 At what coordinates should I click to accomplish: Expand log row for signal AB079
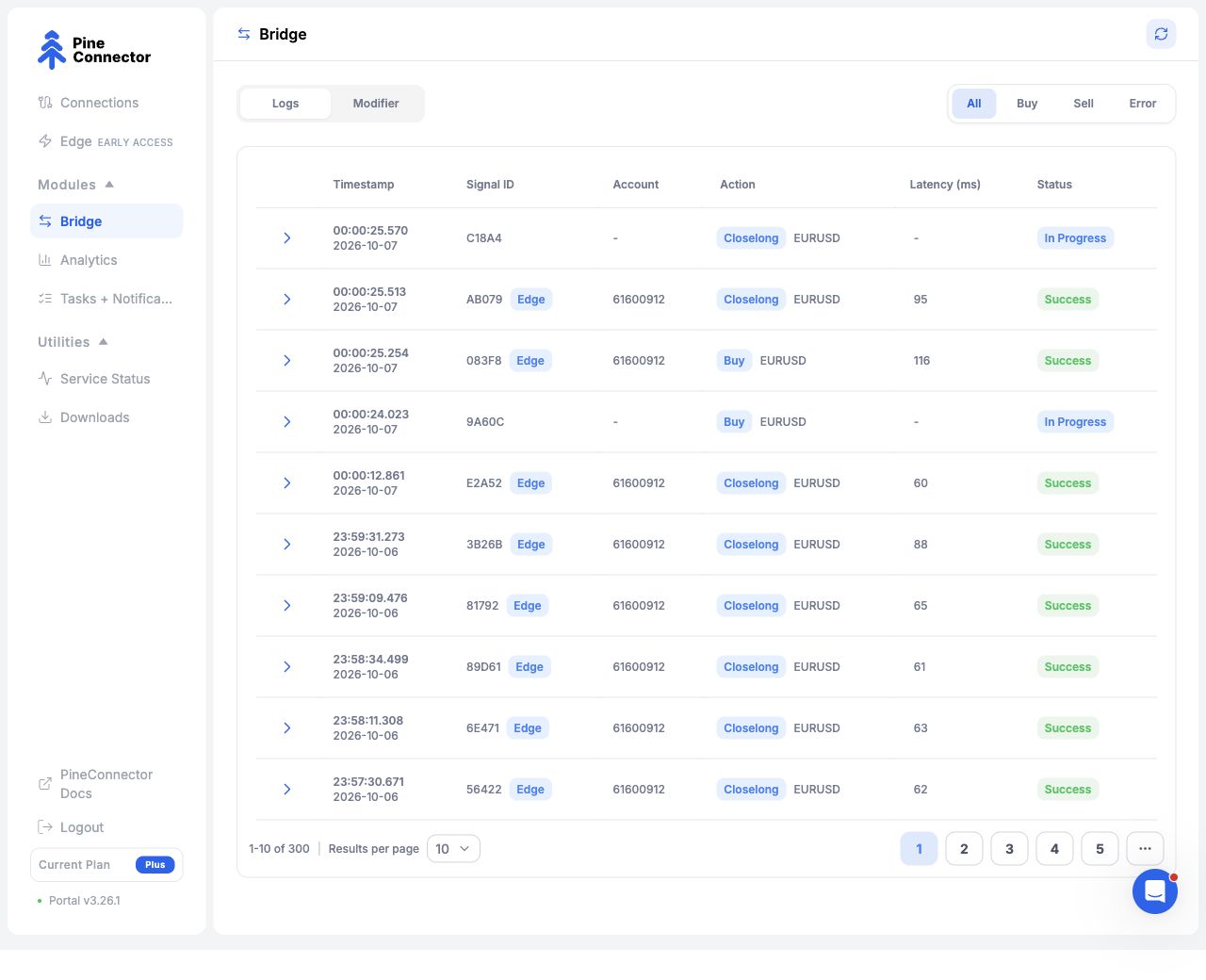click(x=287, y=300)
